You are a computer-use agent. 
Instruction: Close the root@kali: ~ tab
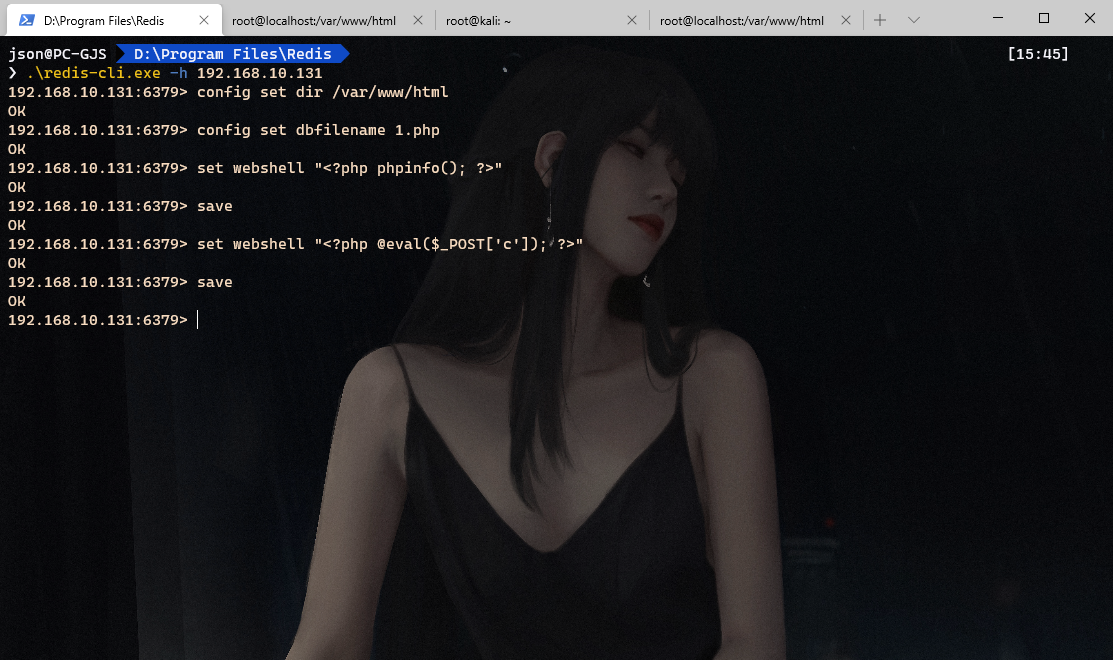pyautogui.click(x=632, y=20)
